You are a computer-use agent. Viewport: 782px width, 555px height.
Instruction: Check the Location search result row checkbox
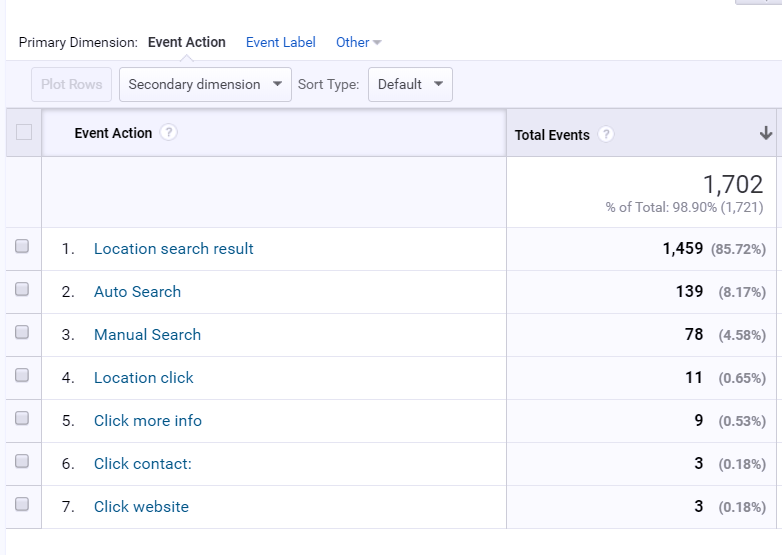[22, 246]
